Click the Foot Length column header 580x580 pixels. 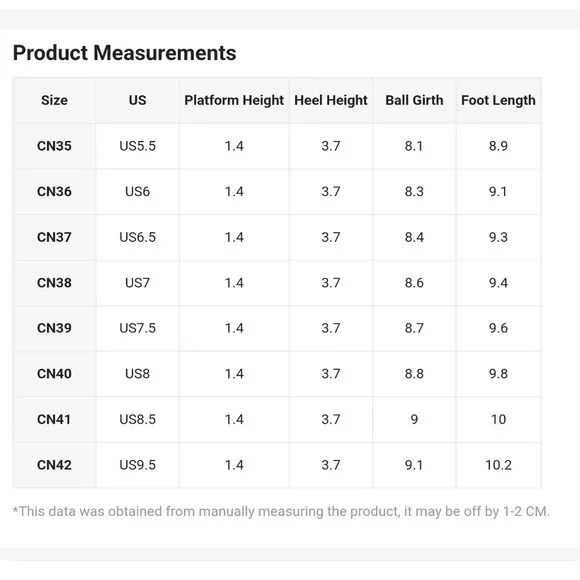498,100
